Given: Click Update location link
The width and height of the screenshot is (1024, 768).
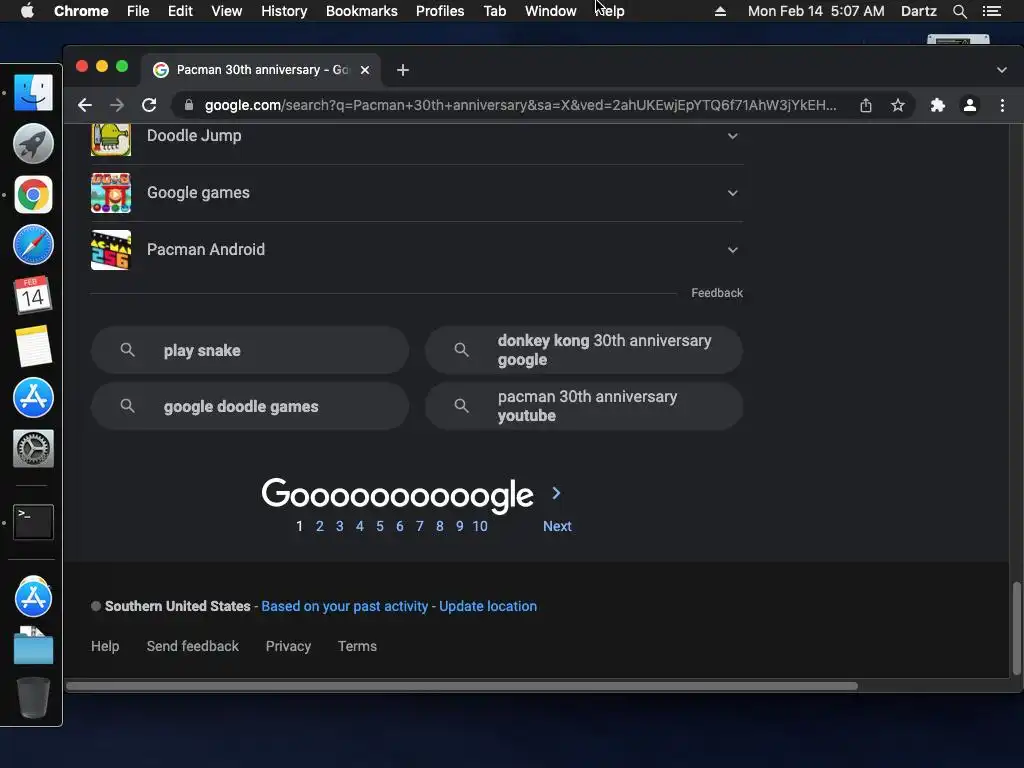Looking at the screenshot, I should (488, 606).
